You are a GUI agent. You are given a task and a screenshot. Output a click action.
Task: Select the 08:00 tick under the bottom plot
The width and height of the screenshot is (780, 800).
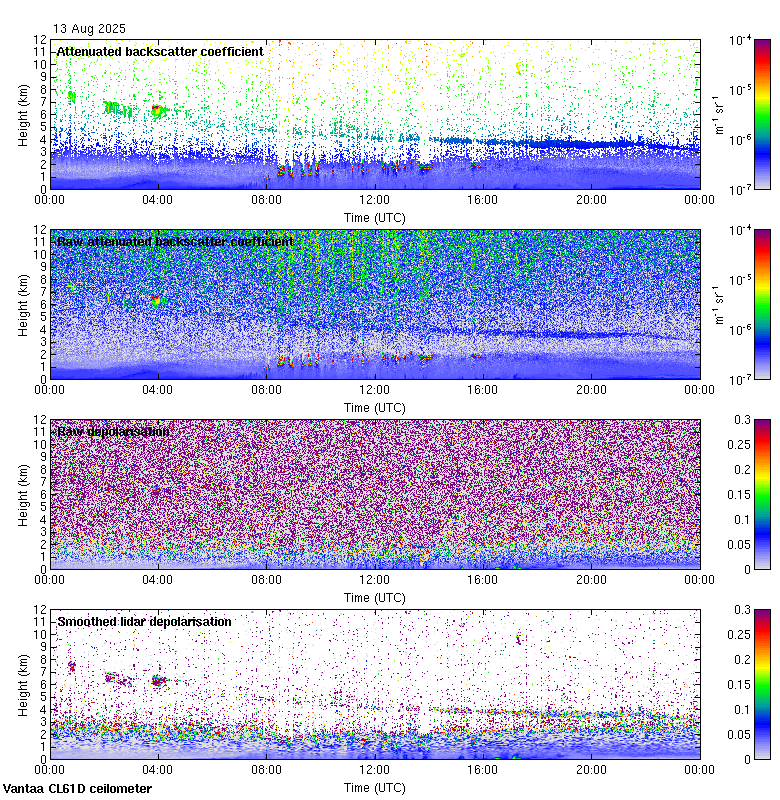click(x=266, y=769)
